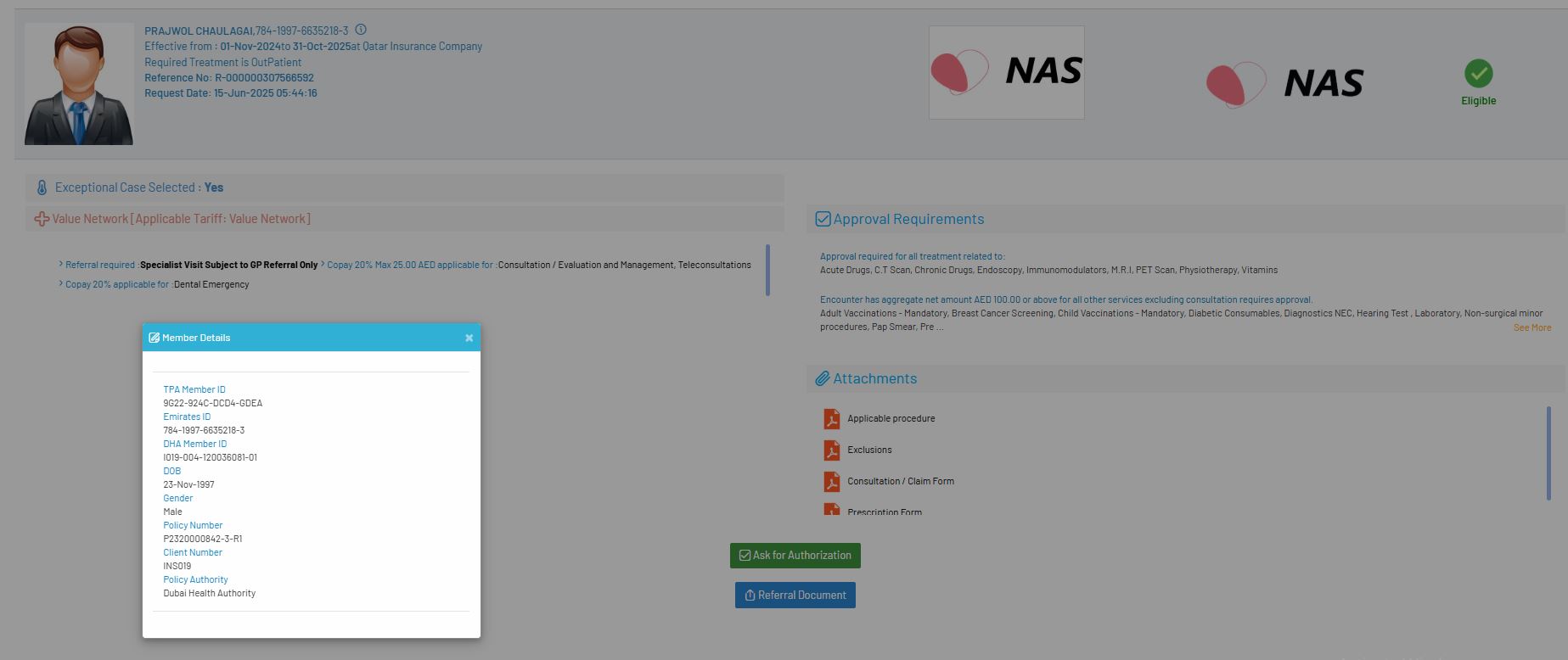Click the Member Details popup title
Screen dimensions: 1568x660
[196, 338]
